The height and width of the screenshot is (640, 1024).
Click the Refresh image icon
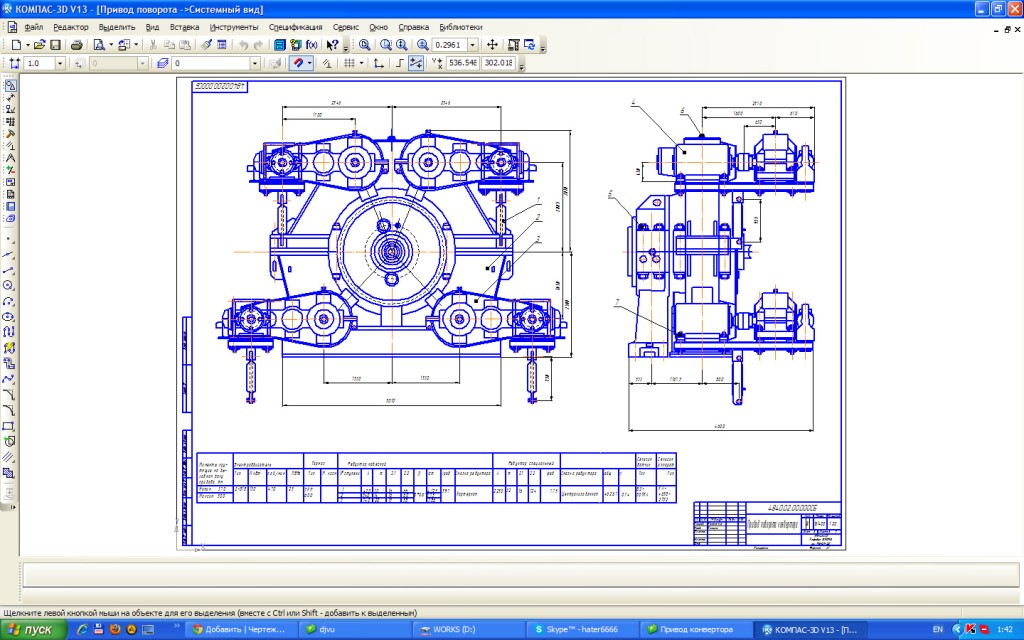tap(530, 45)
